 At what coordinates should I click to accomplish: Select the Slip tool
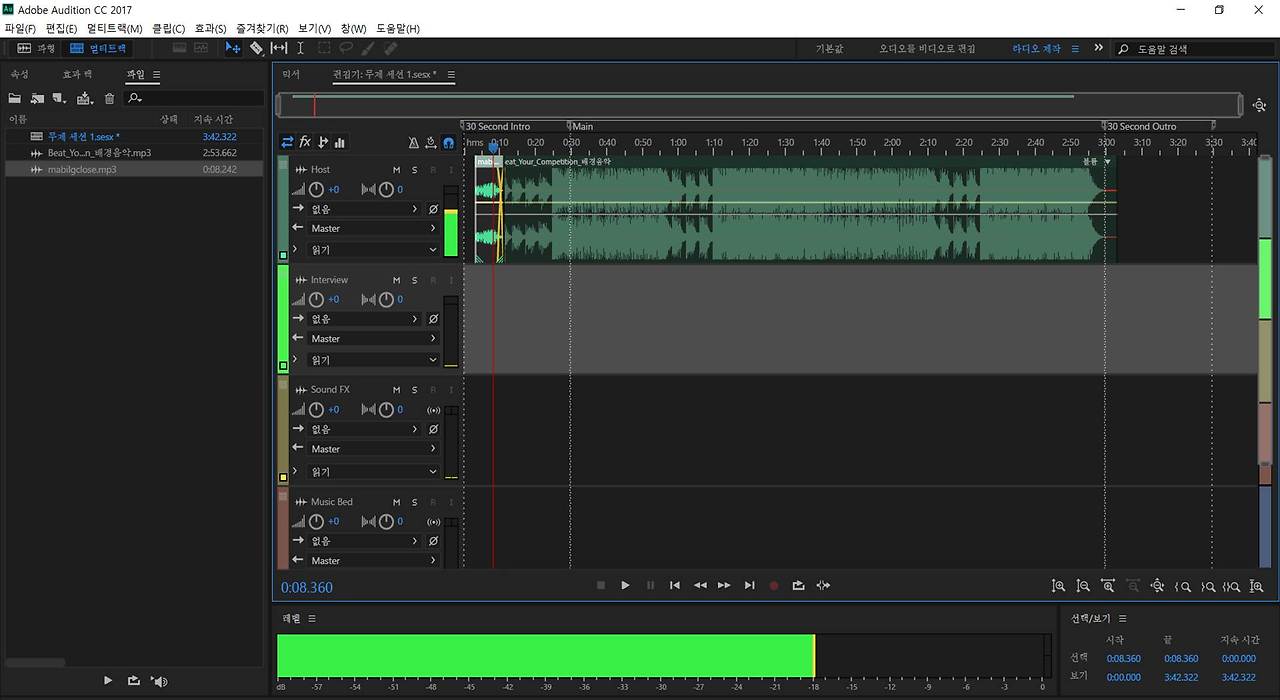click(279, 48)
